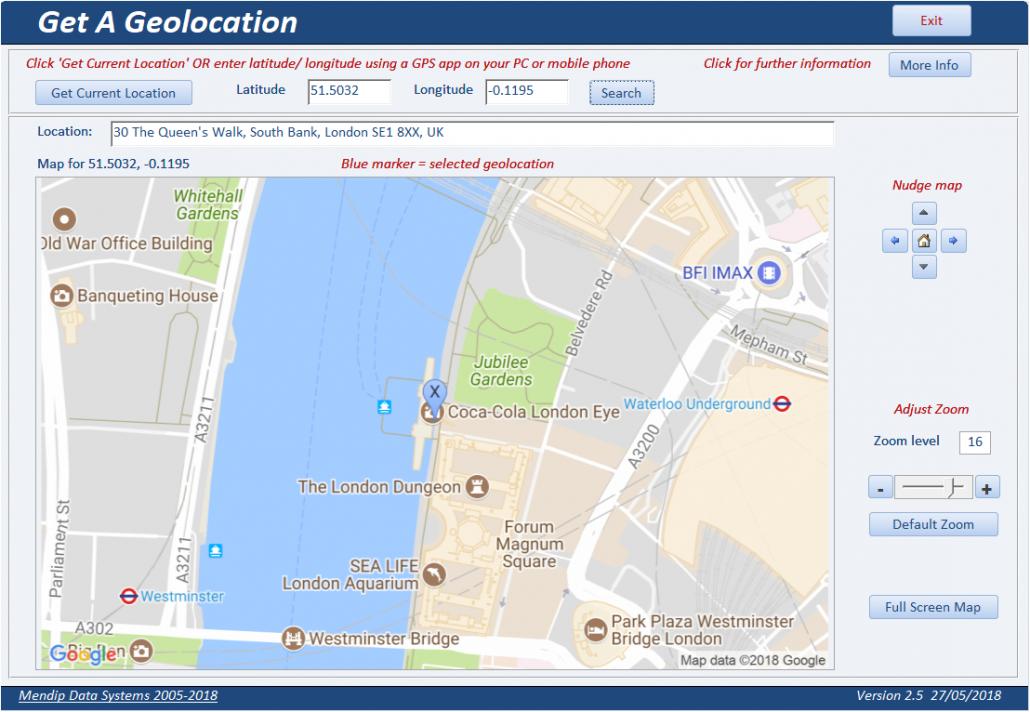Click the Whitehall Gardens label on the map
The height and width of the screenshot is (712, 1030).
tap(208, 204)
